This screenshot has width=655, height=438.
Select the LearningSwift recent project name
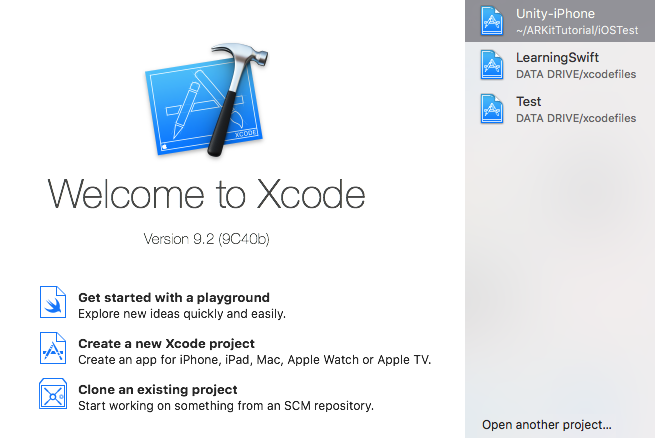pyautogui.click(x=557, y=58)
